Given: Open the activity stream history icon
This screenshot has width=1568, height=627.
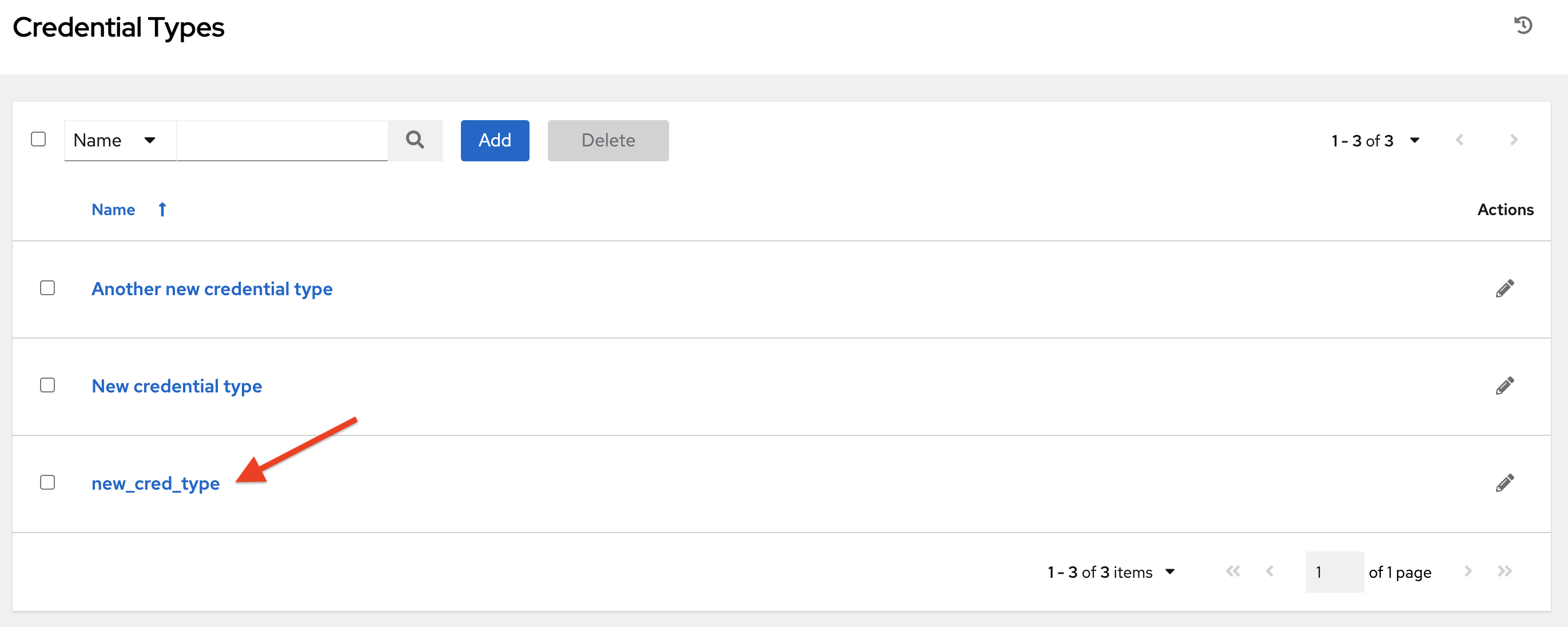Looking at the screenshot, I should (1523, 25).
